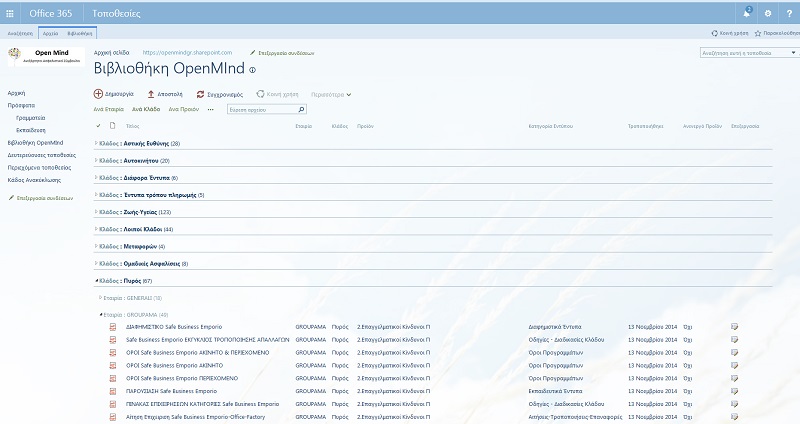This screenshot has height=424, width=800.
Task: Click the site search input at top right
Action: [745, 53]
